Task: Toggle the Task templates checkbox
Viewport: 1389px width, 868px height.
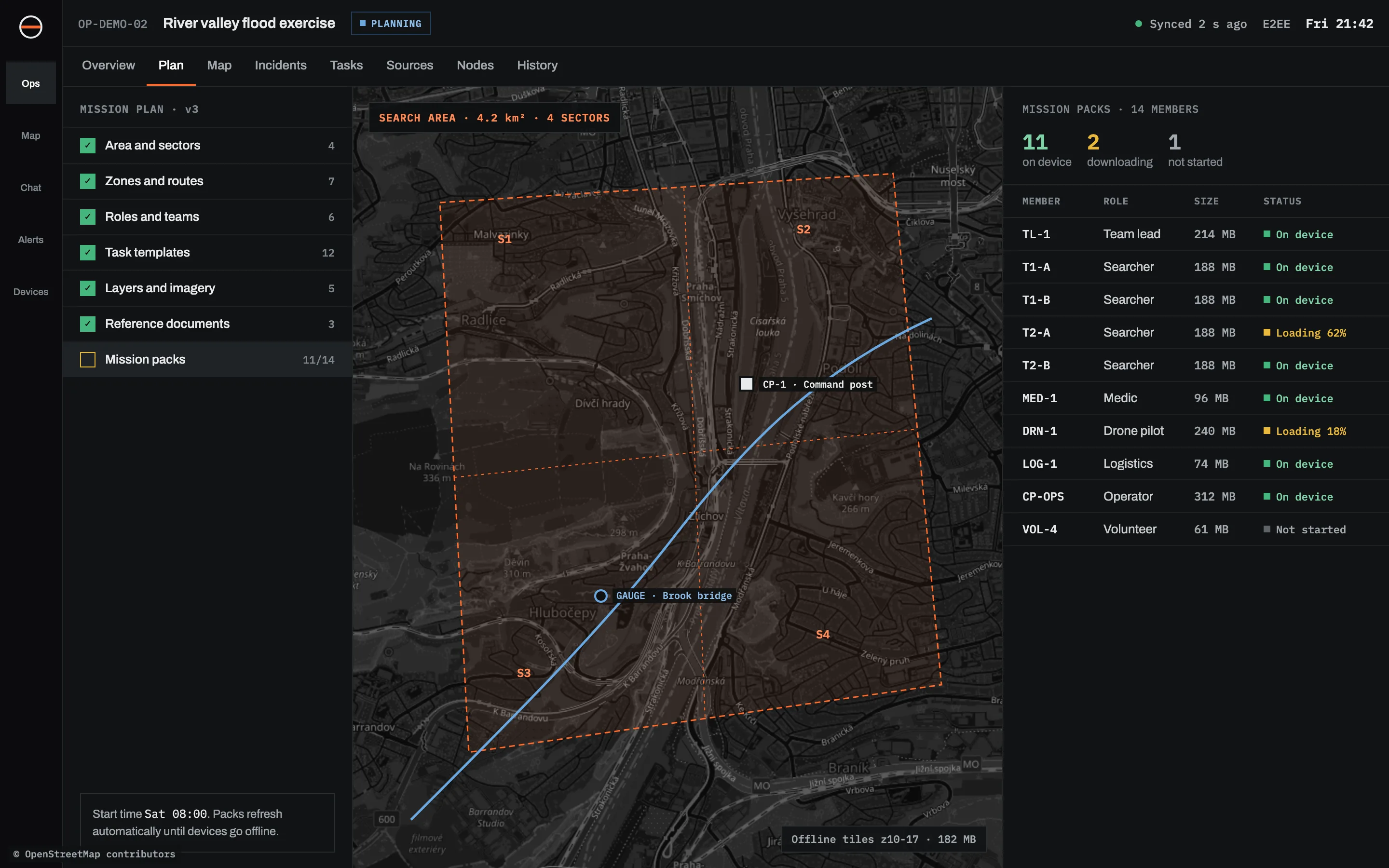Action: [x=88, y=252]
